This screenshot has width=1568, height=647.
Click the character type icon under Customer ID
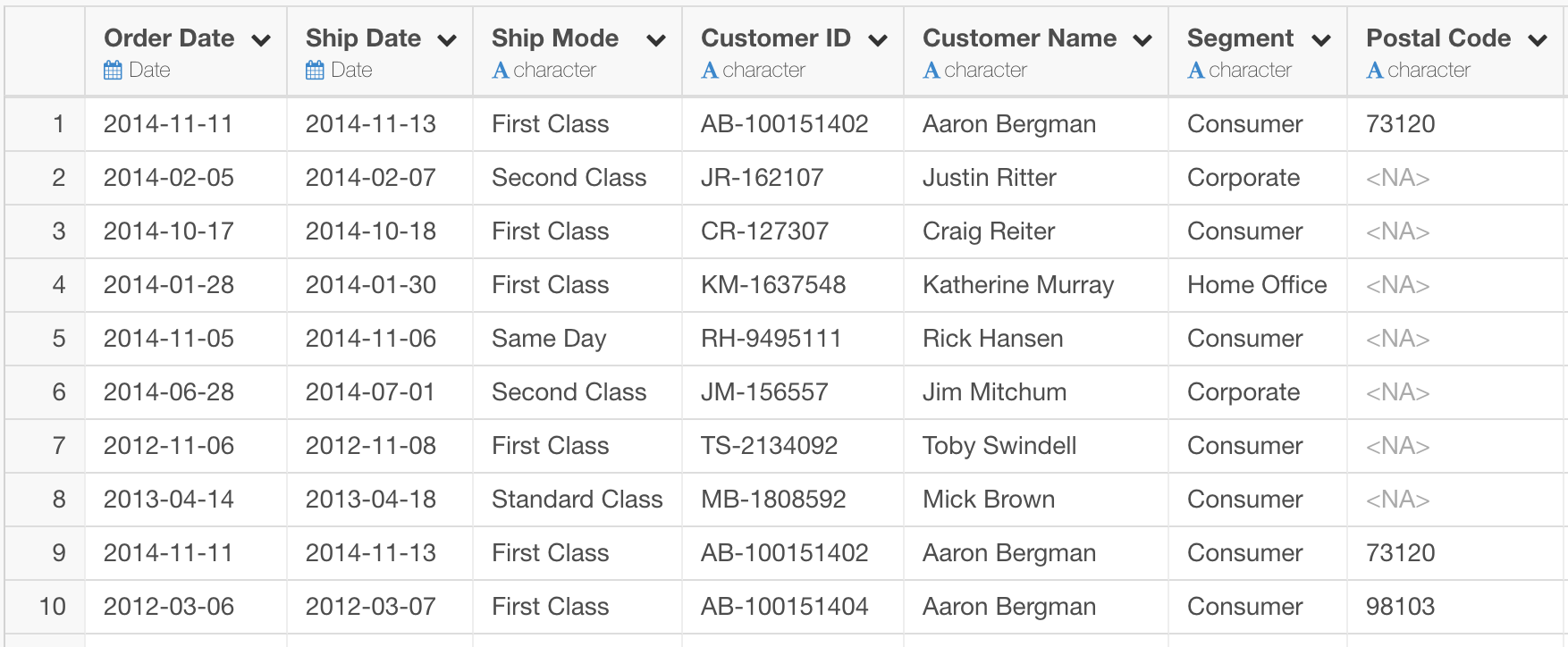click(x=710, y=71)
